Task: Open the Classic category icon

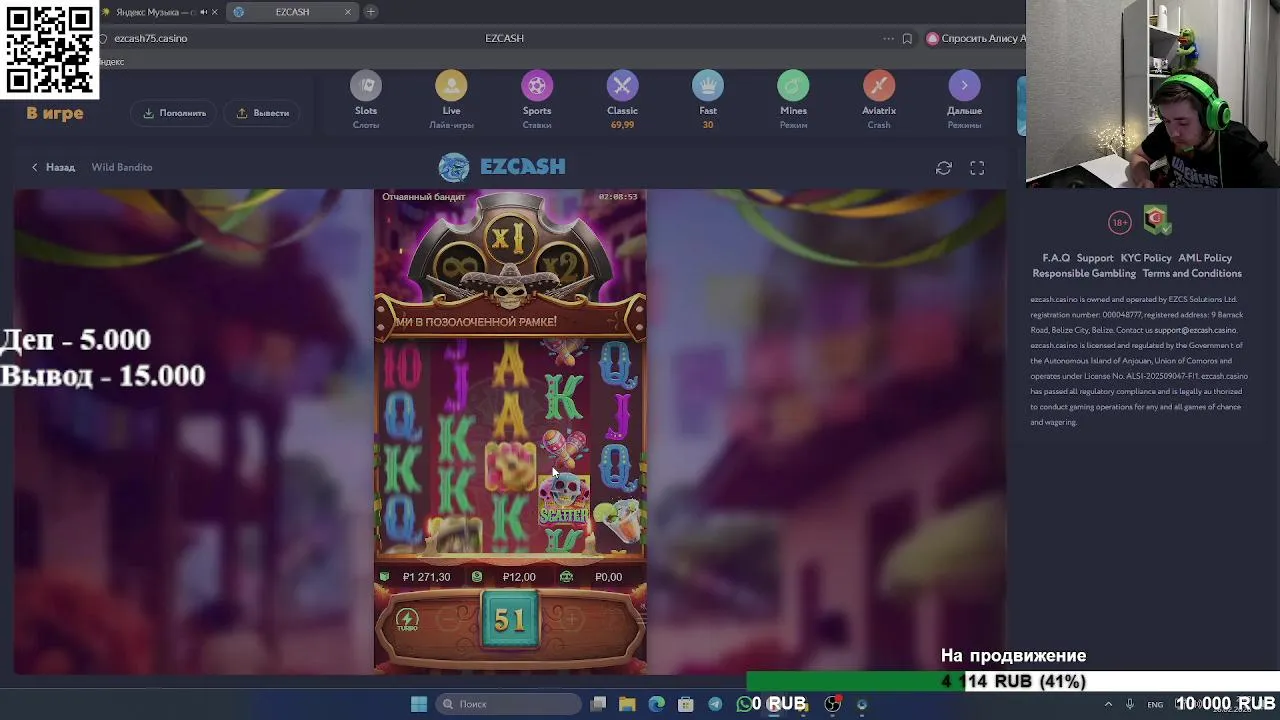Action: pos(622,86)
